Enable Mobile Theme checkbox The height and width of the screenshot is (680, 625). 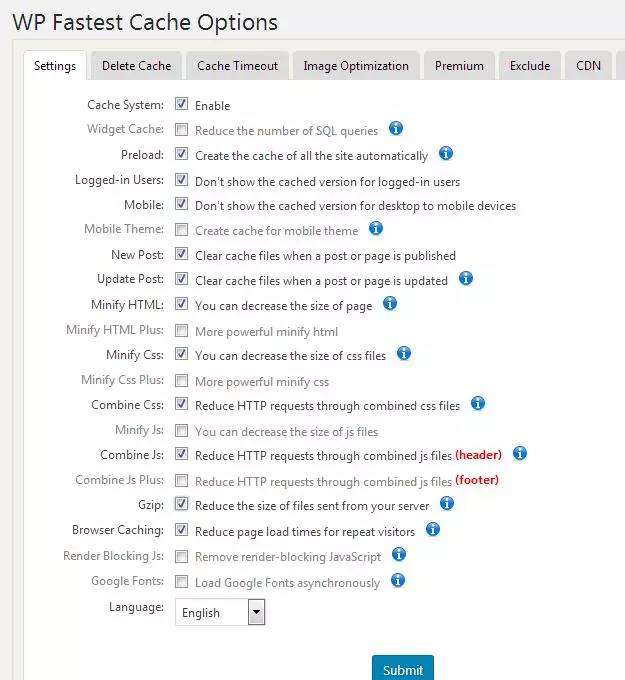(181, 229)
